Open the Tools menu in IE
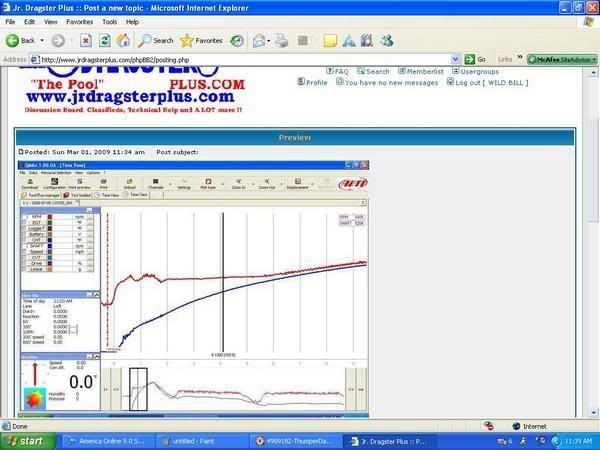600x450 pixels. coord(109,22)
